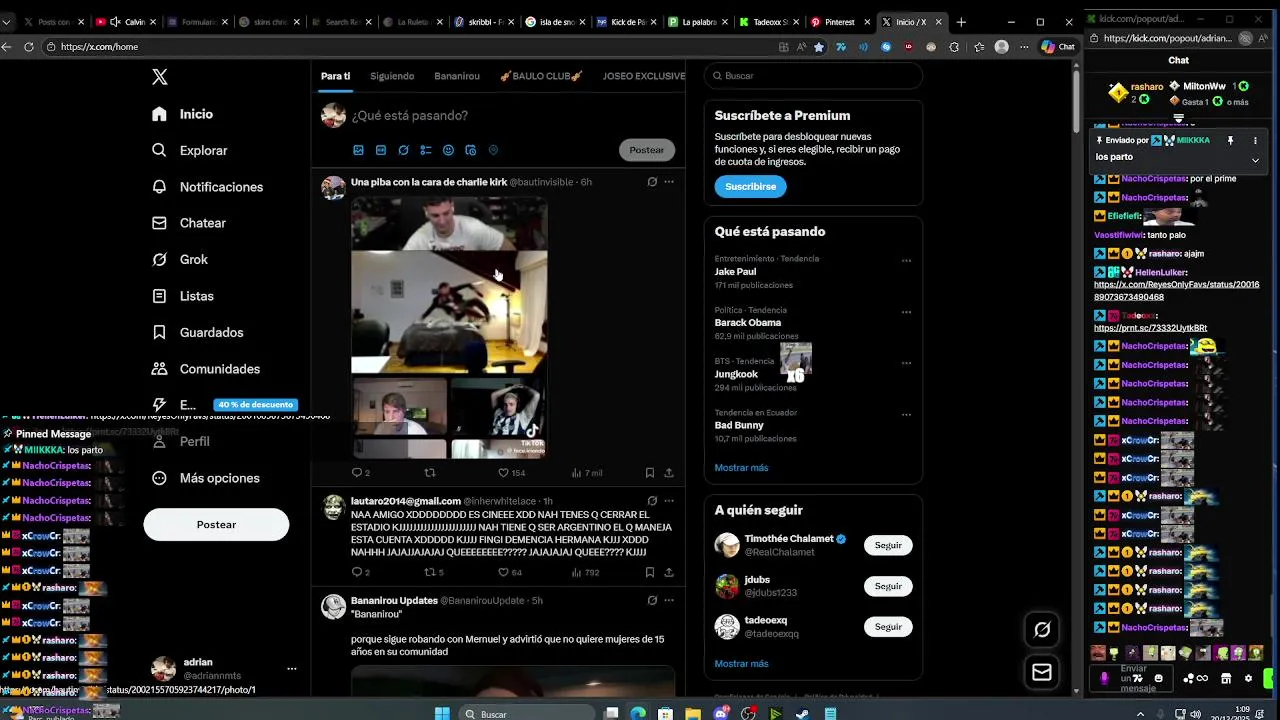This screenshot has height=720, width=1280.
Task: Open the Jake Paul trend
Action: click(x=735, y=272)
